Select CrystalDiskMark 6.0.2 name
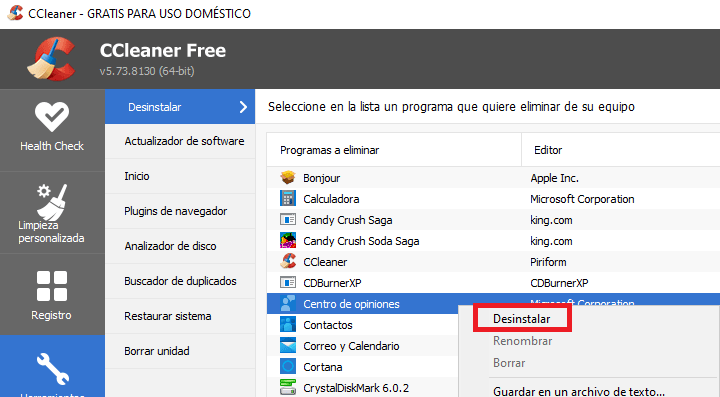Image resolution: width=720 pixels, height=397 pixels. [356, 388]
